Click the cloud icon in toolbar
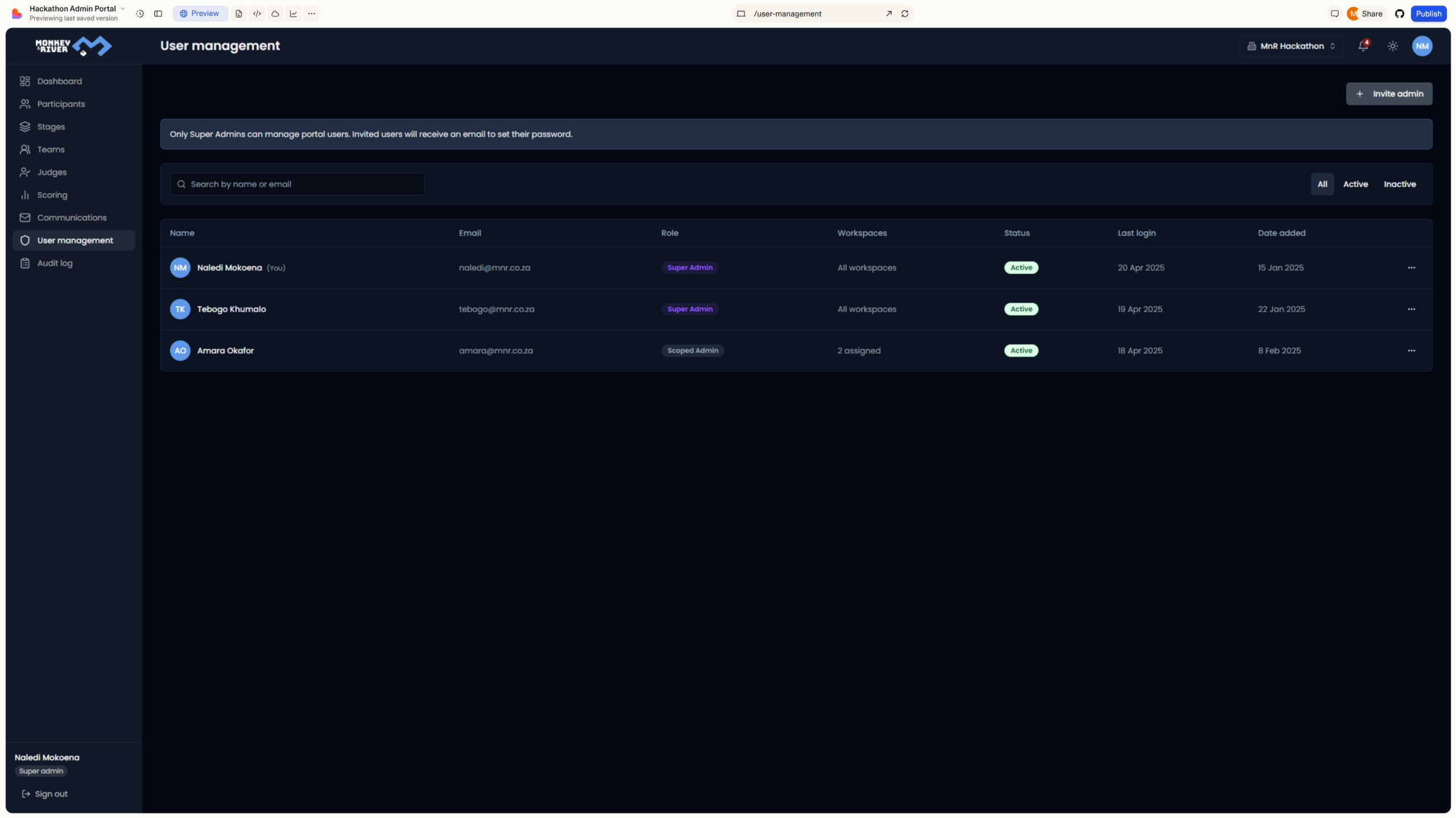1456x818 pixels. pos(275,14)
